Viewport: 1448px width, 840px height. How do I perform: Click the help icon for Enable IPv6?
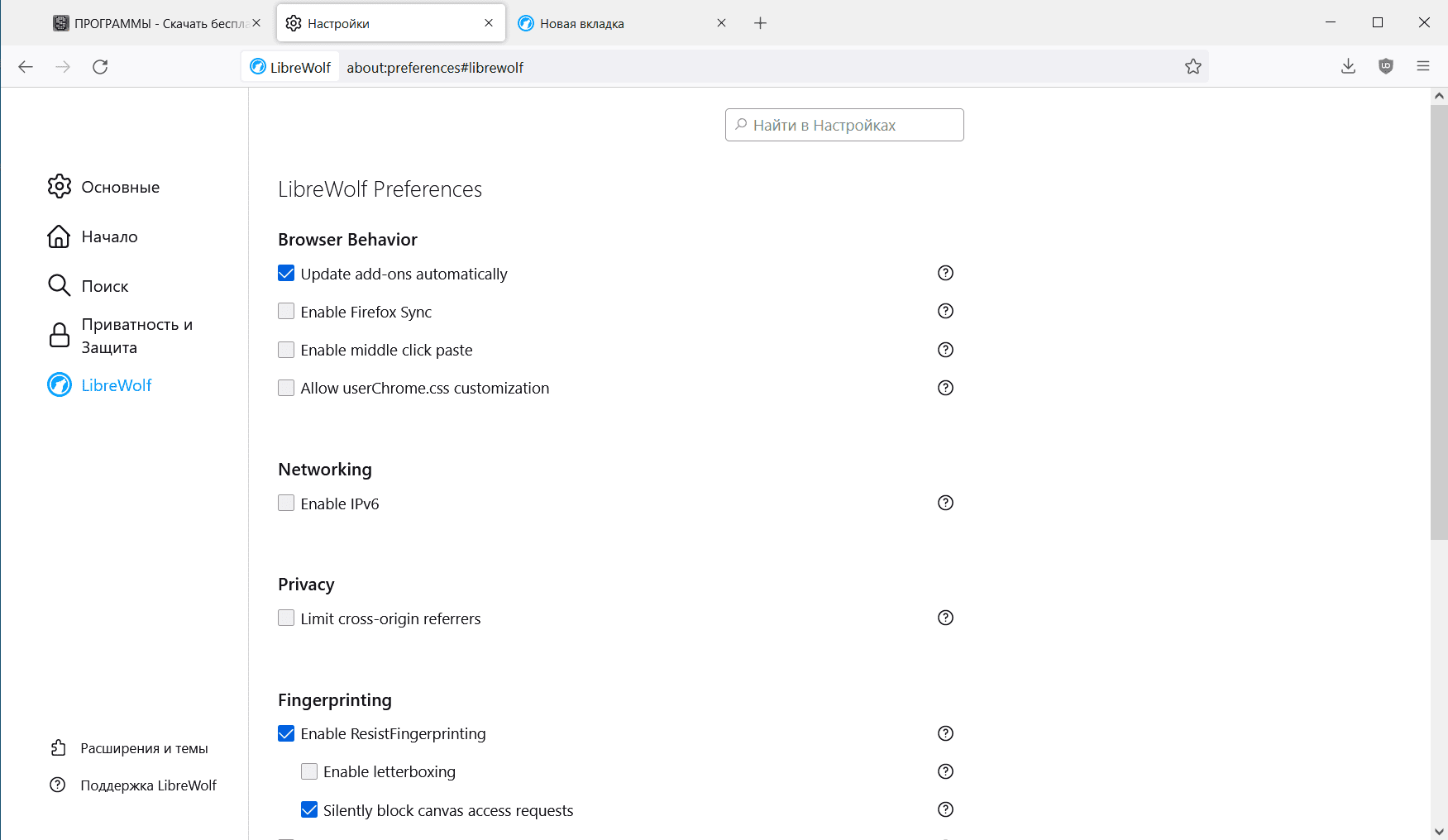pyautogui.click(x=945, y=503)
